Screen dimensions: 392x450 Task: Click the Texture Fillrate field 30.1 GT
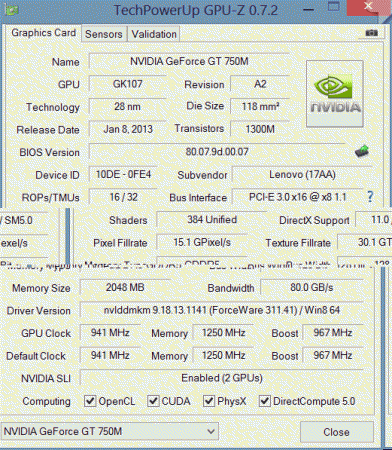(x=365, y=242)
